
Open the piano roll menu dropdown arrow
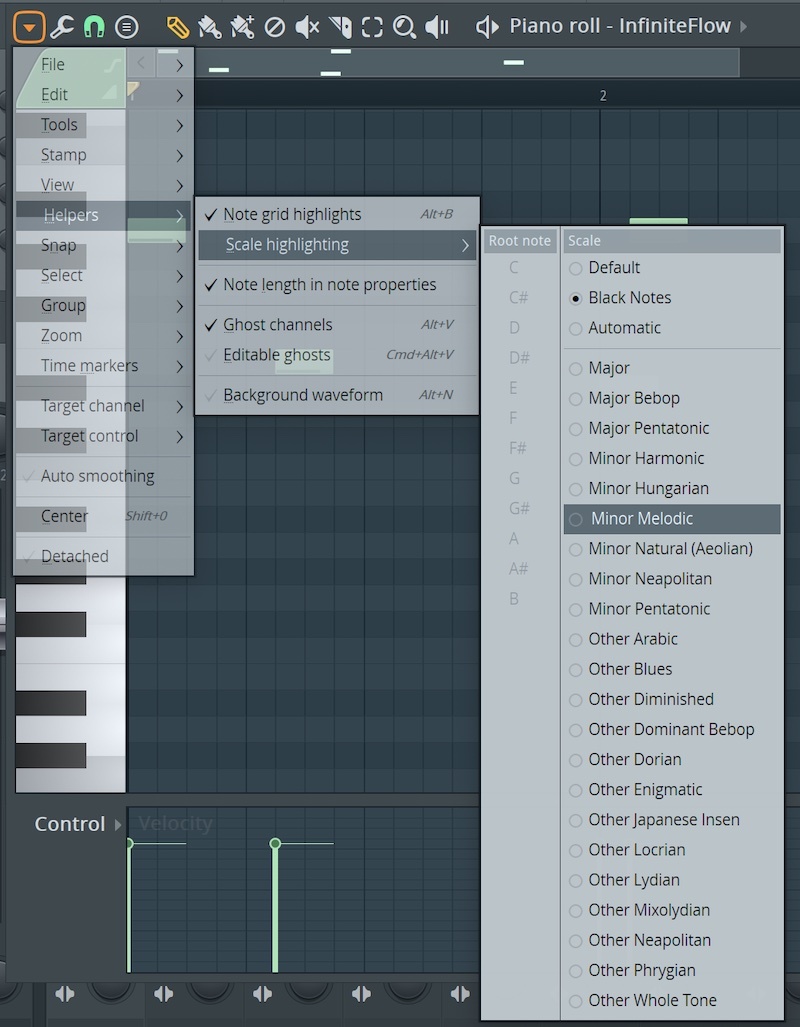pos(29,27)
